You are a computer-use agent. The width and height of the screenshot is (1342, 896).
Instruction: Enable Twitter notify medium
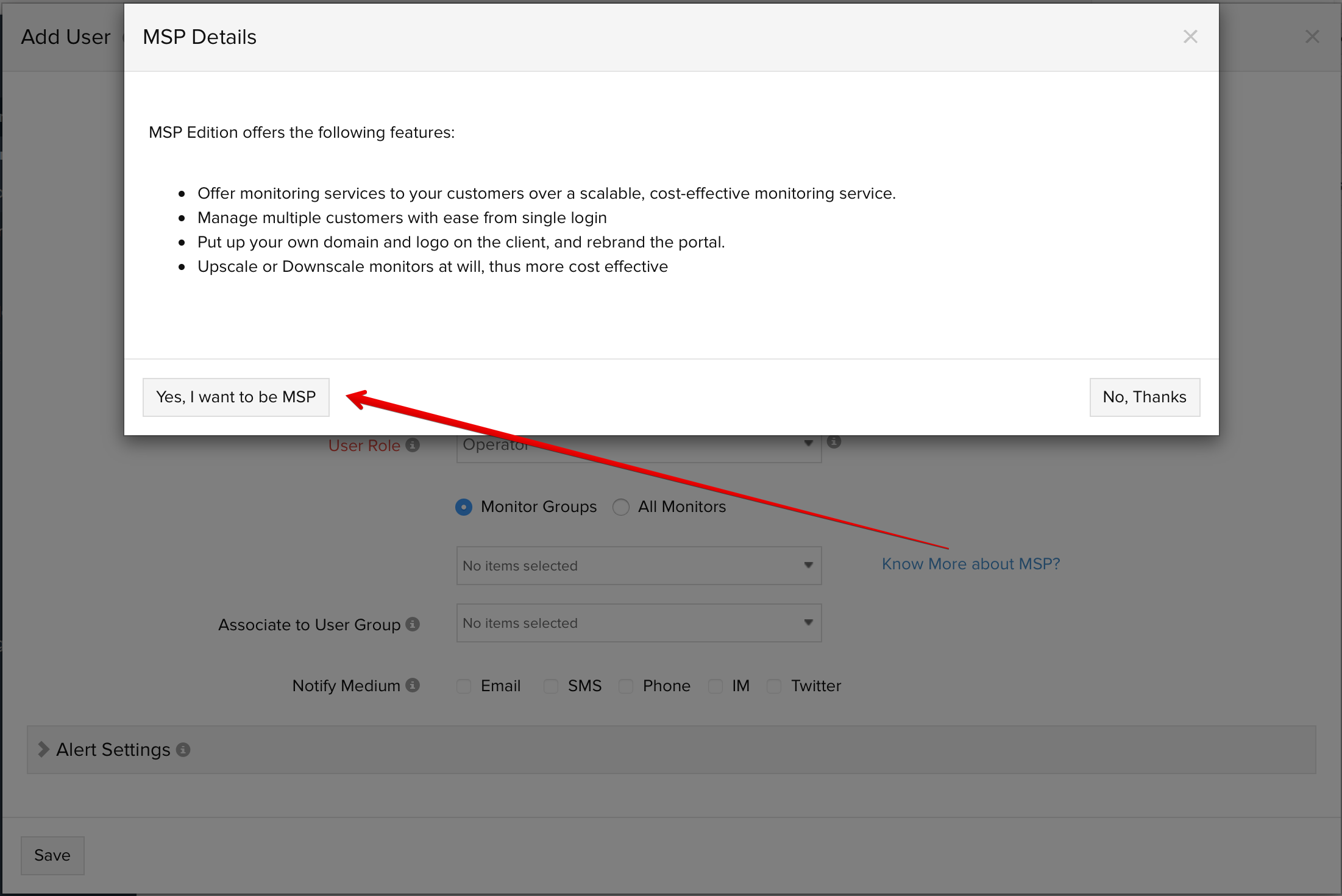click(774, 686)
